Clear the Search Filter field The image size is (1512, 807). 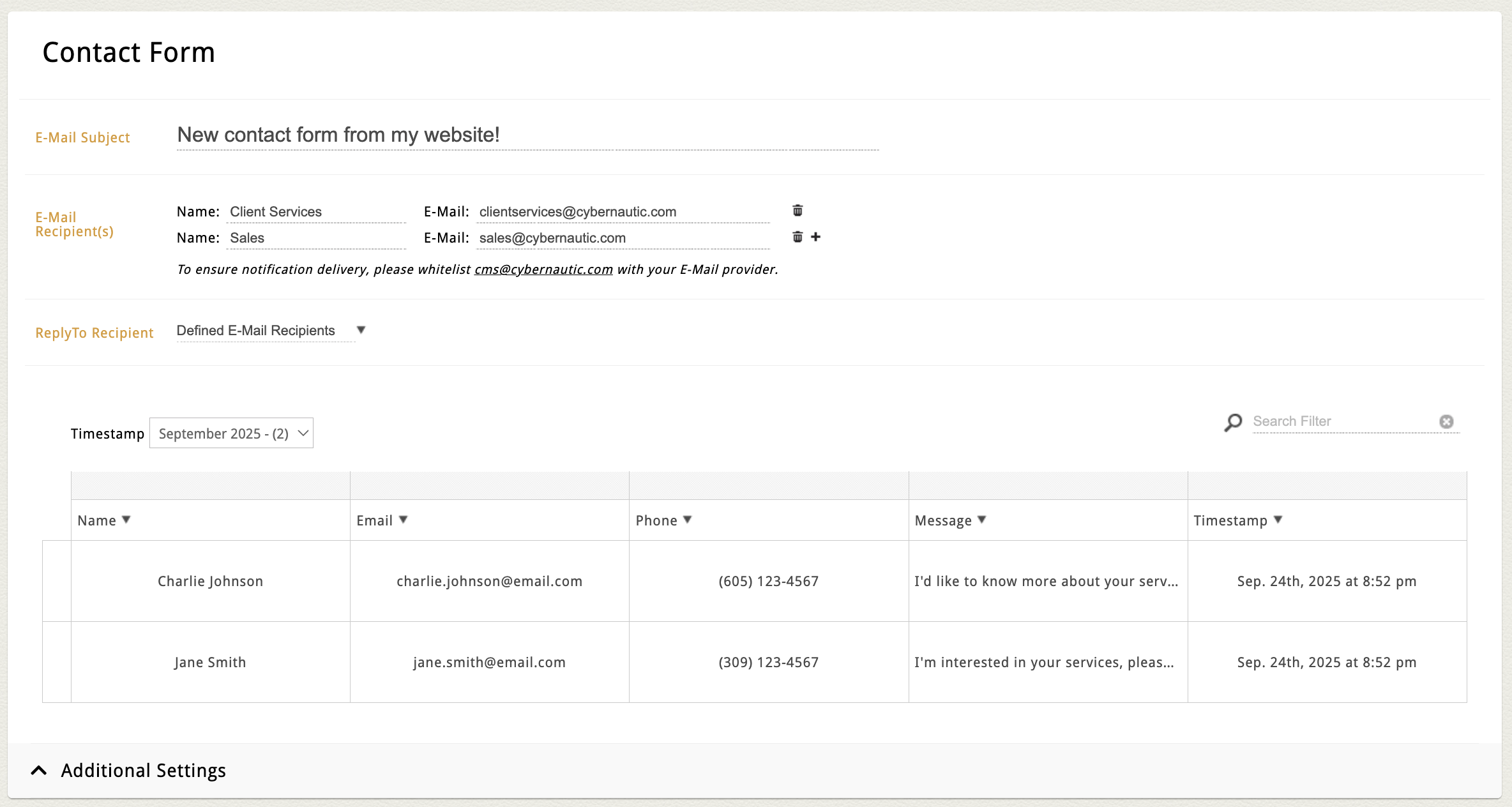(x=1446, y=421)
